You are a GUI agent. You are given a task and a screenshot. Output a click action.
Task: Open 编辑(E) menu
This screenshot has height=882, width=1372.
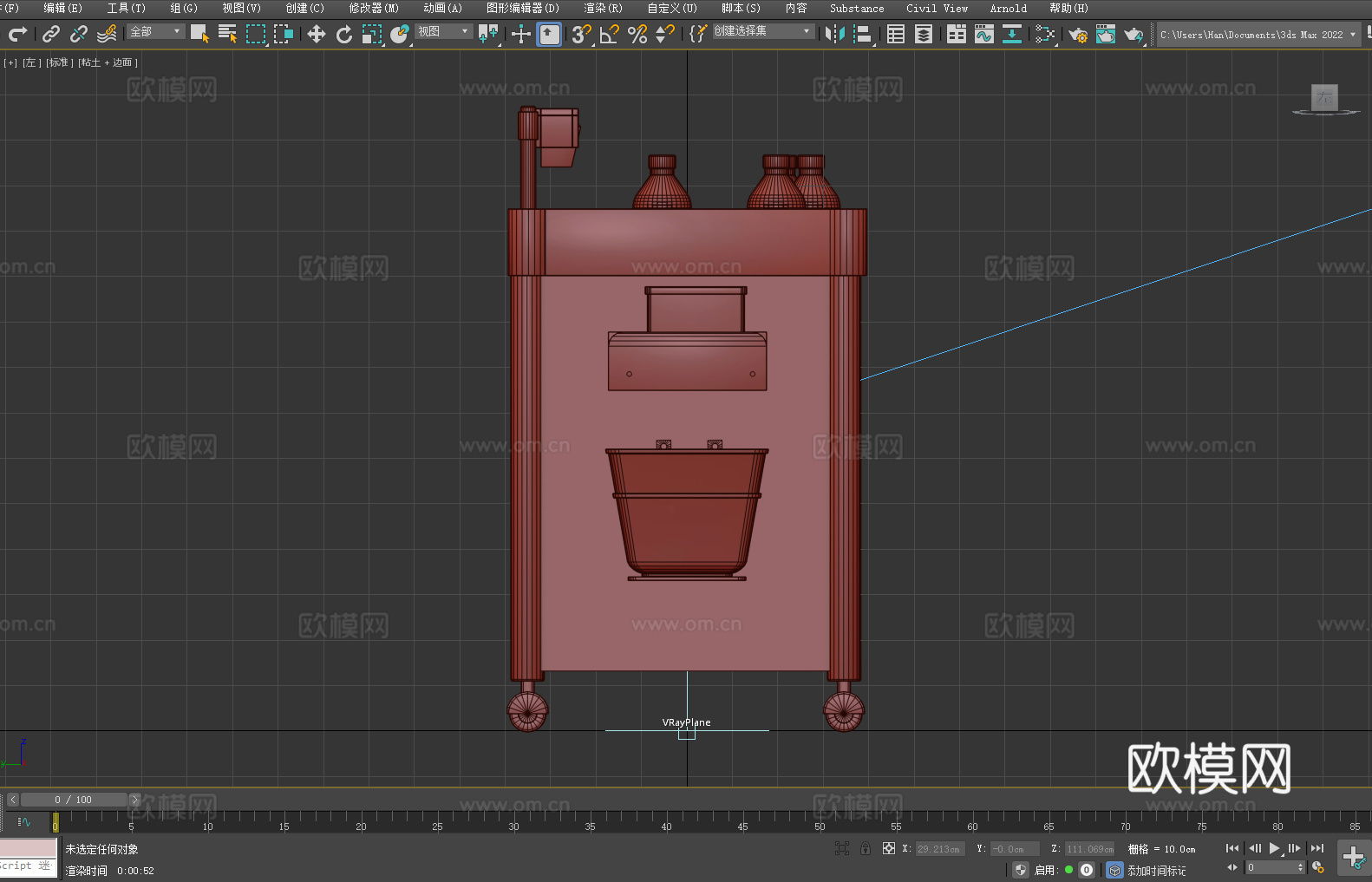pos(62,8)
